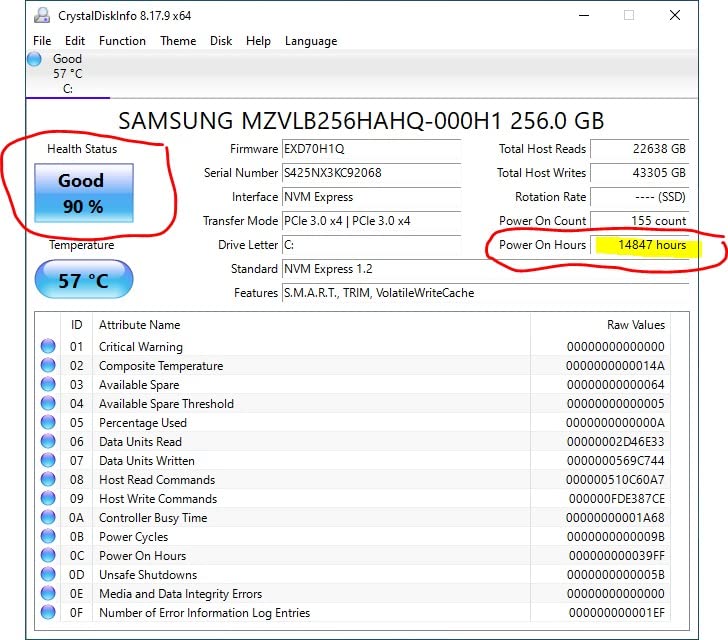Click the status orb for Controller Busy Time
The image size is (728, 640).
[x=48, y=517]
